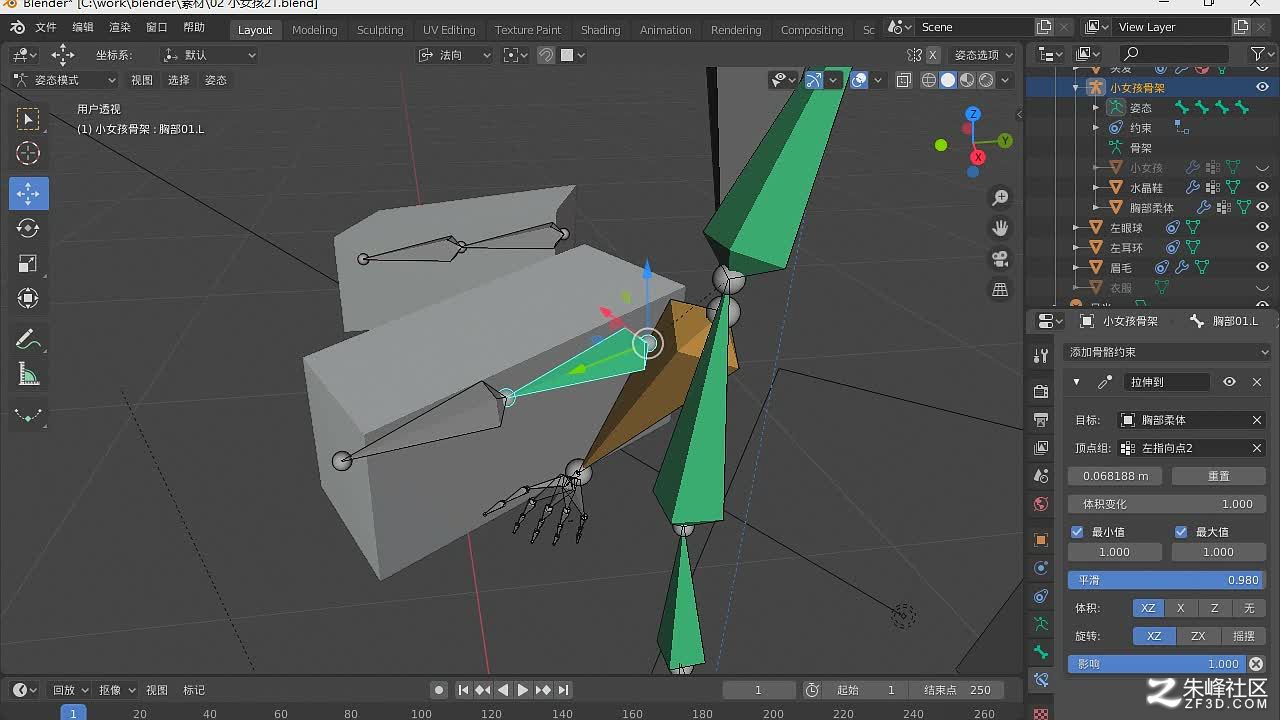Hide 小女孩骨架 in the outliner

point(1262,88)
